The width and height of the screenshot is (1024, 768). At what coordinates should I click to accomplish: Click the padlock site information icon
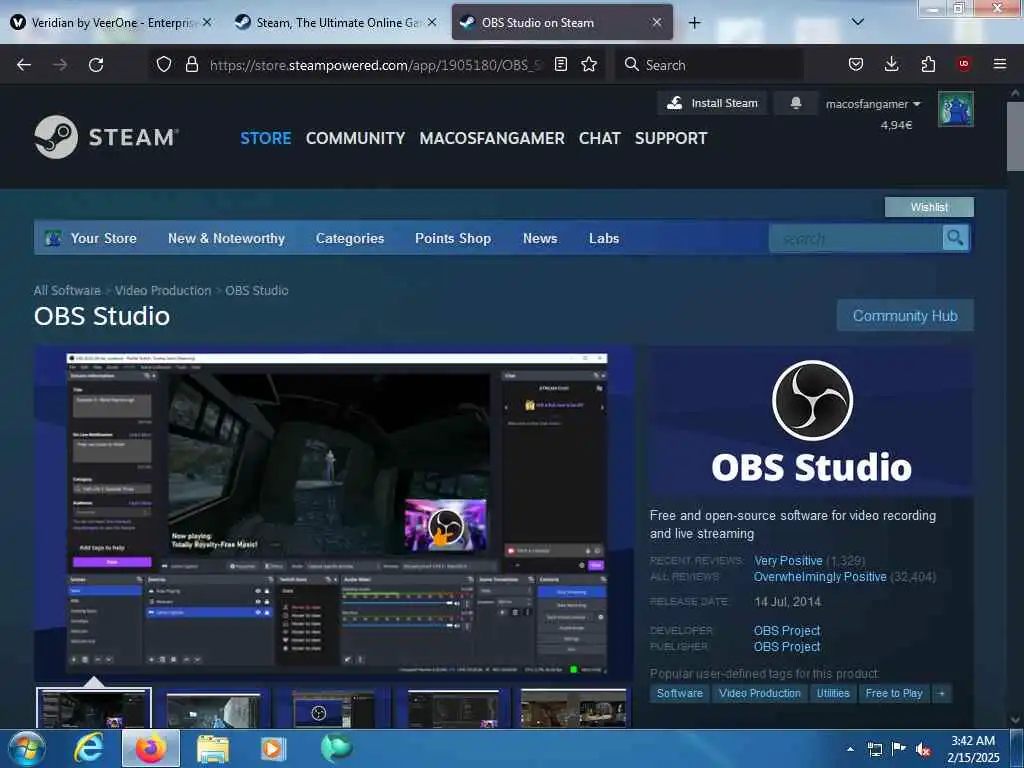click(191, 64)
